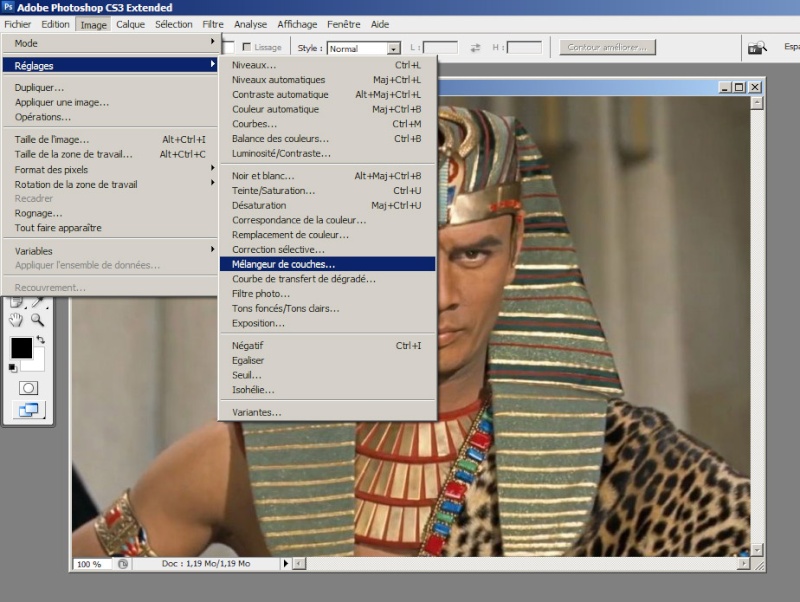Select the Réglages menu entry

[x=110, y=65]
